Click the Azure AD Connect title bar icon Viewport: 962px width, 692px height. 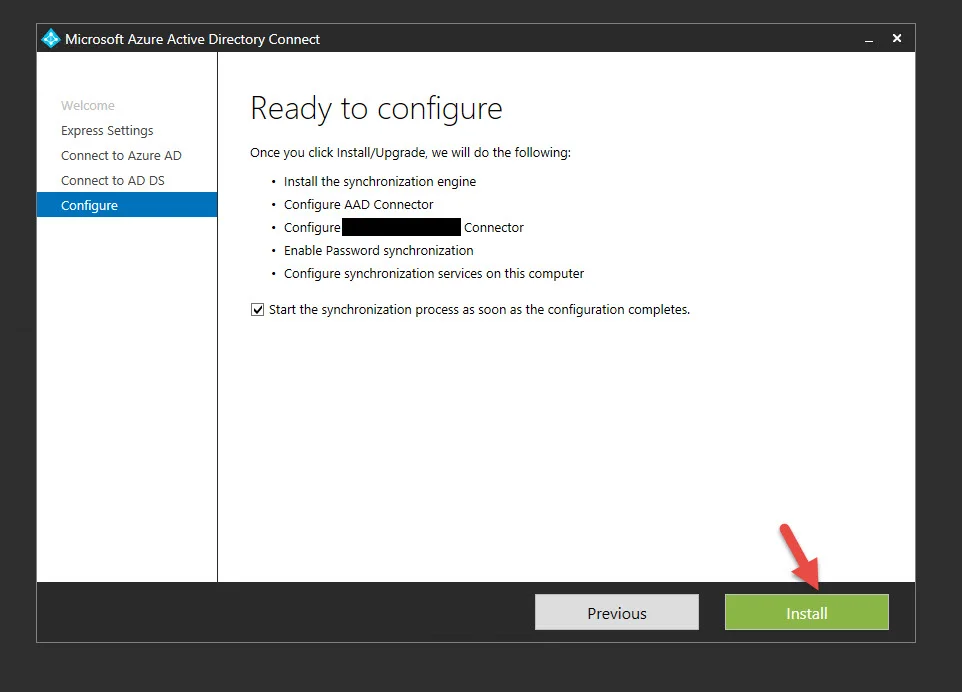50,39
